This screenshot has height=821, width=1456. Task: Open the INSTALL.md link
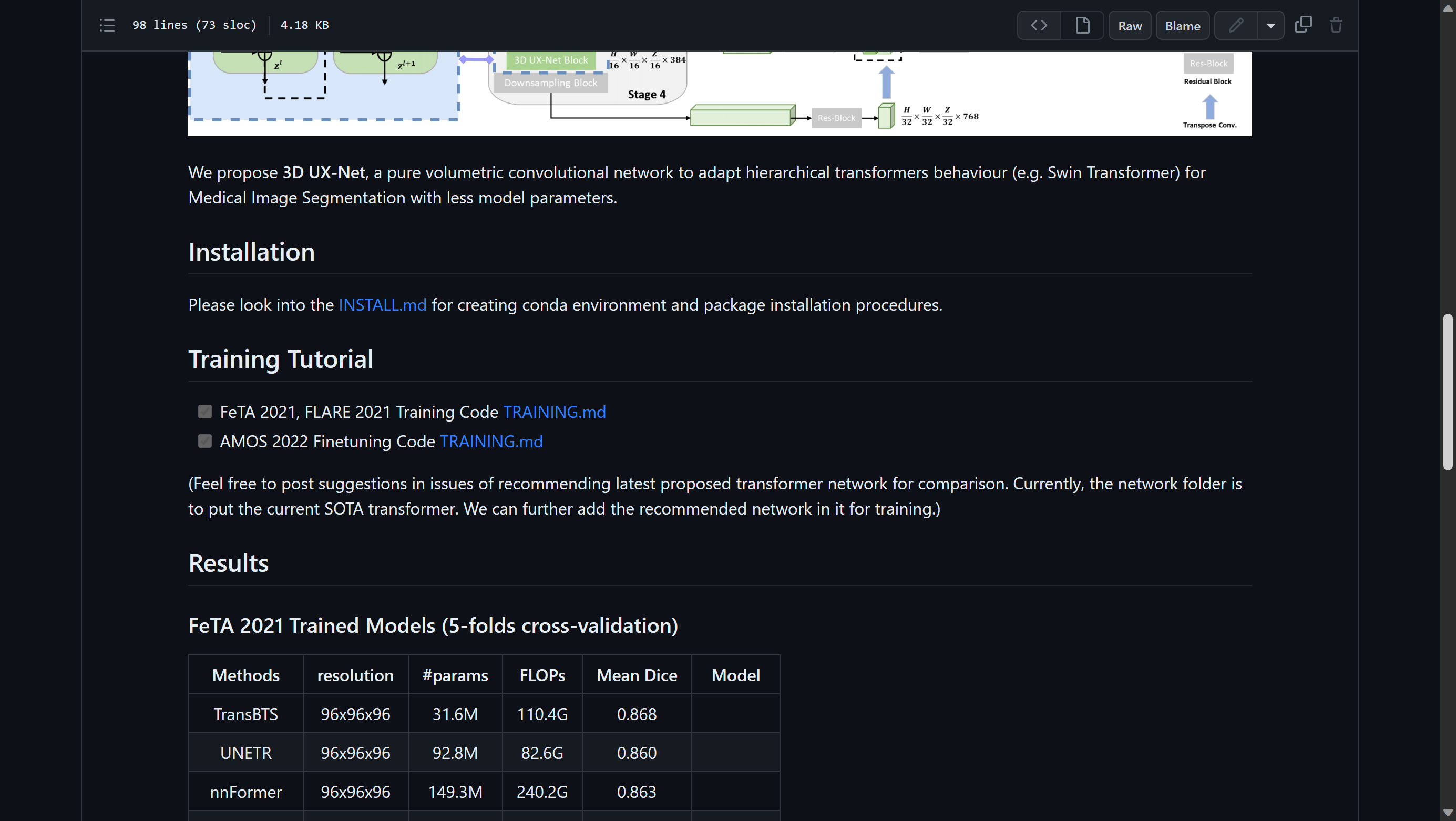point(382,305)
